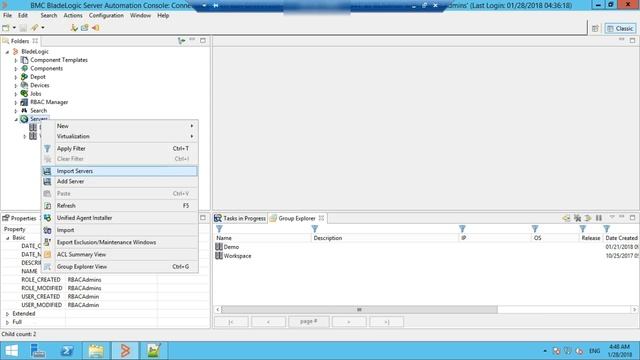Click the Components icon in tree
640x360 pixels.
click(24, 68)
